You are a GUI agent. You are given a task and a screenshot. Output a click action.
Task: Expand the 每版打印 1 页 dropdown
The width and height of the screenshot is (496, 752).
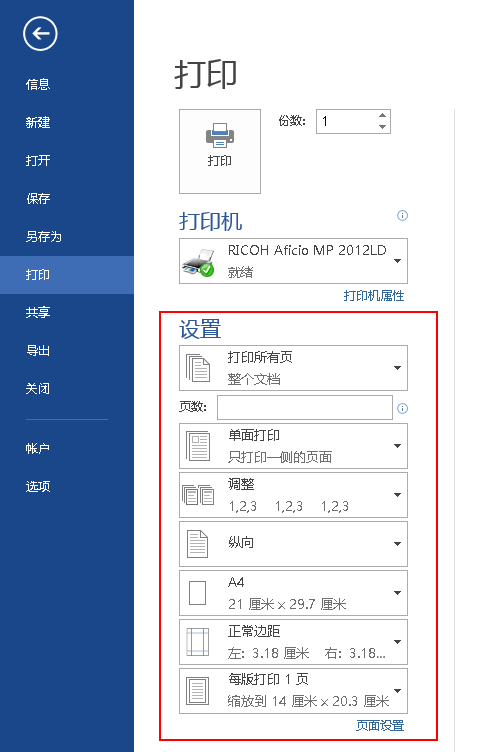[x=294, y=691]
